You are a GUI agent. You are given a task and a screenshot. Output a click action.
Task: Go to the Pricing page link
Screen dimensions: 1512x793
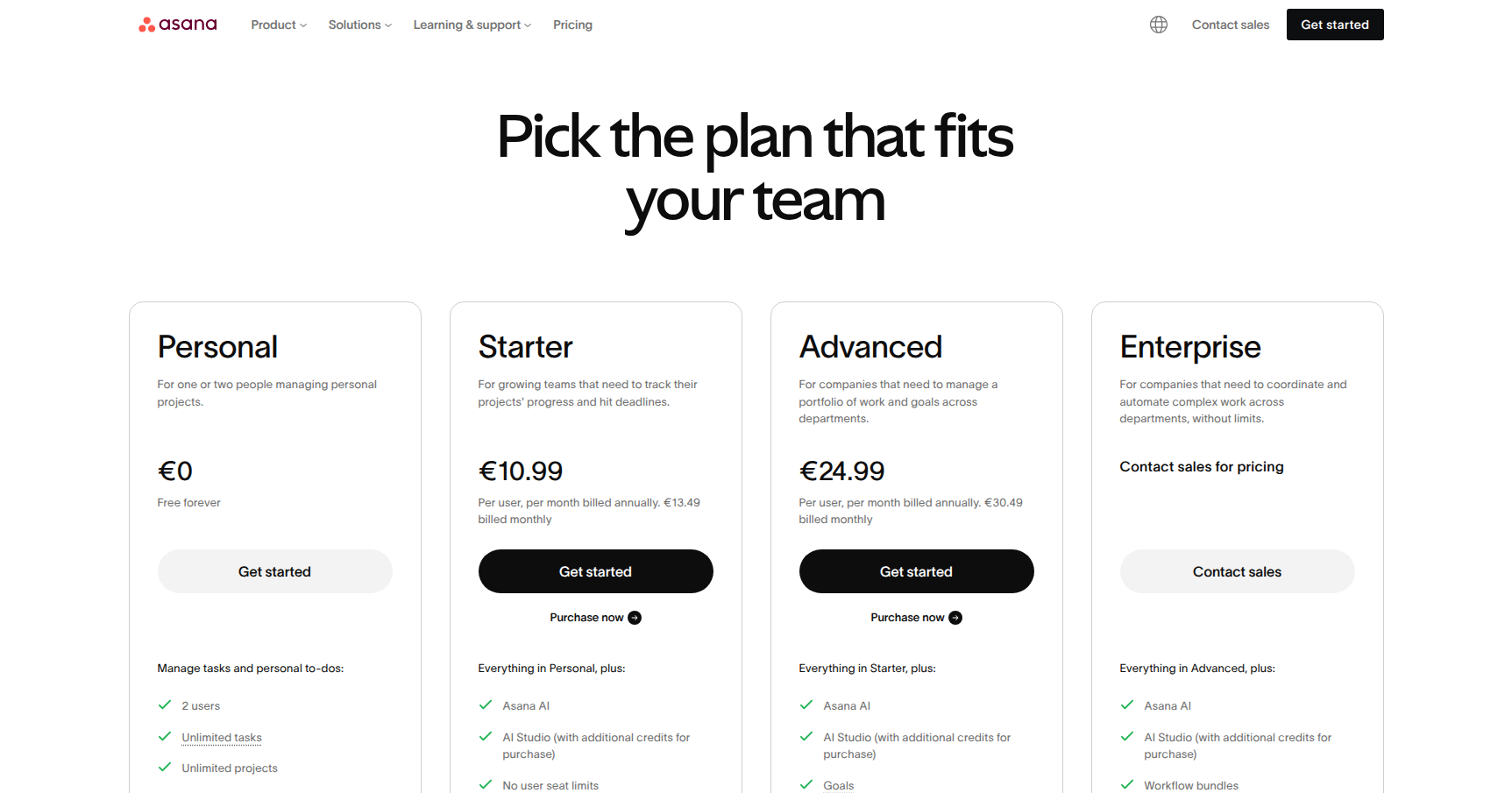tap(572, 25)
